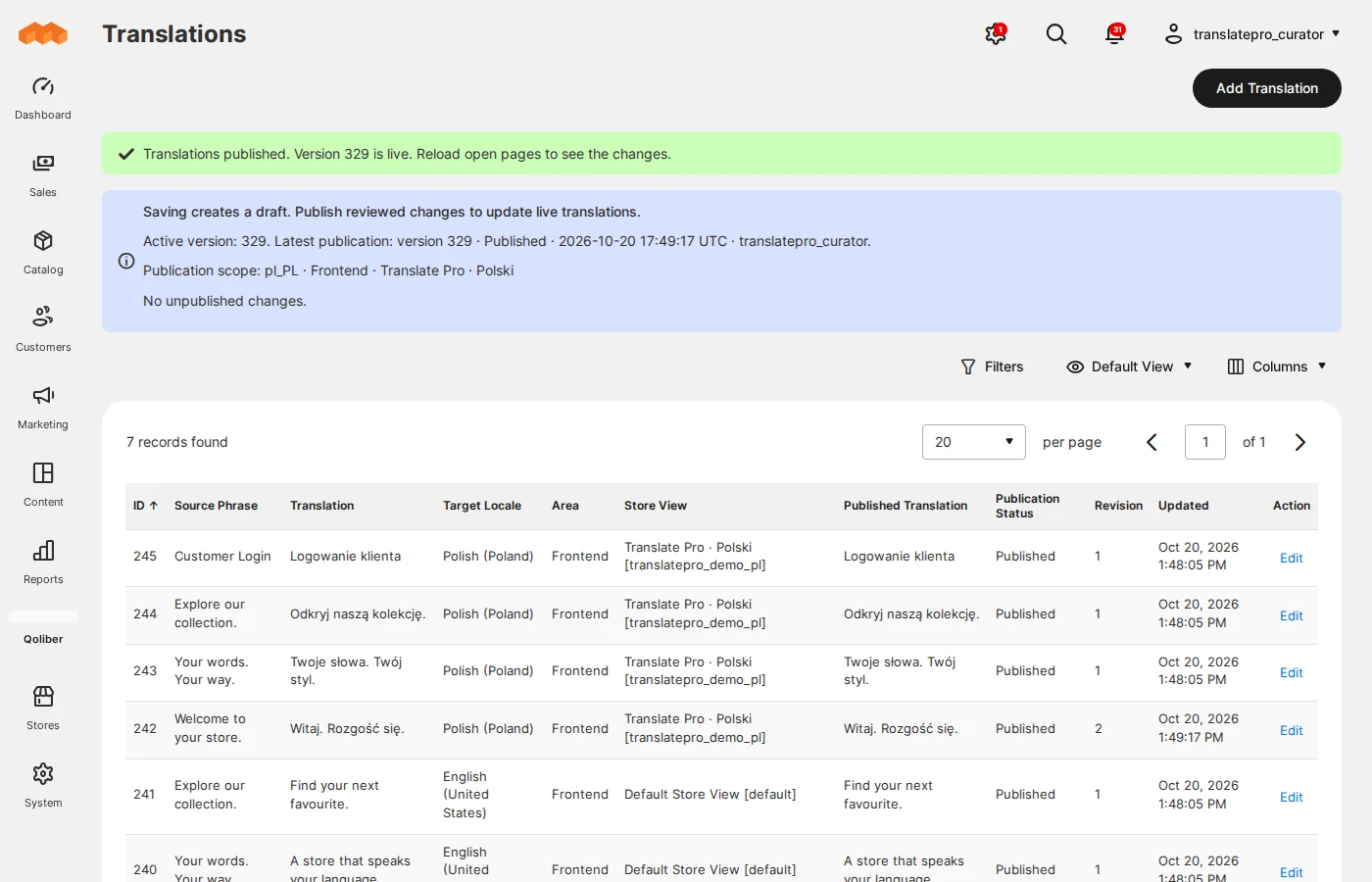
Task: Edit translation row 245 Customer Login
Action: click(x=1291, y=558)
